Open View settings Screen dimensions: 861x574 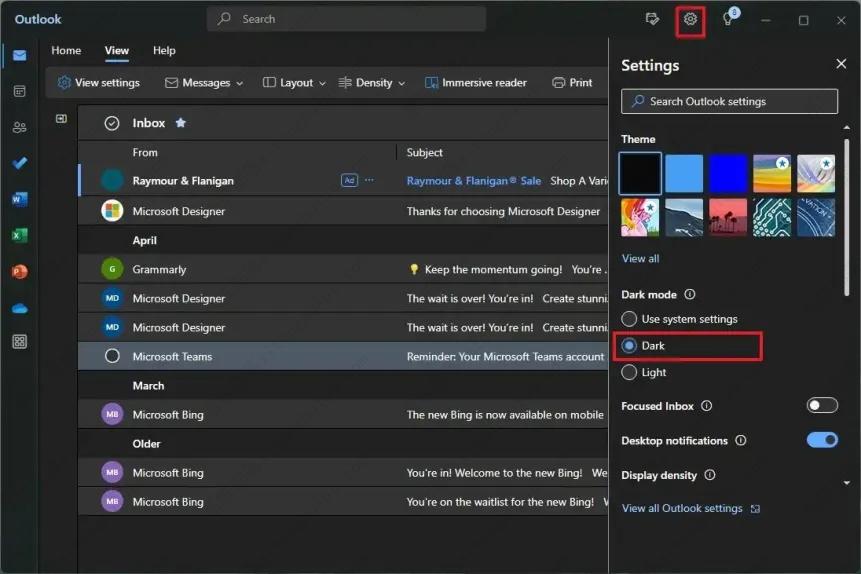click(99, 82)
